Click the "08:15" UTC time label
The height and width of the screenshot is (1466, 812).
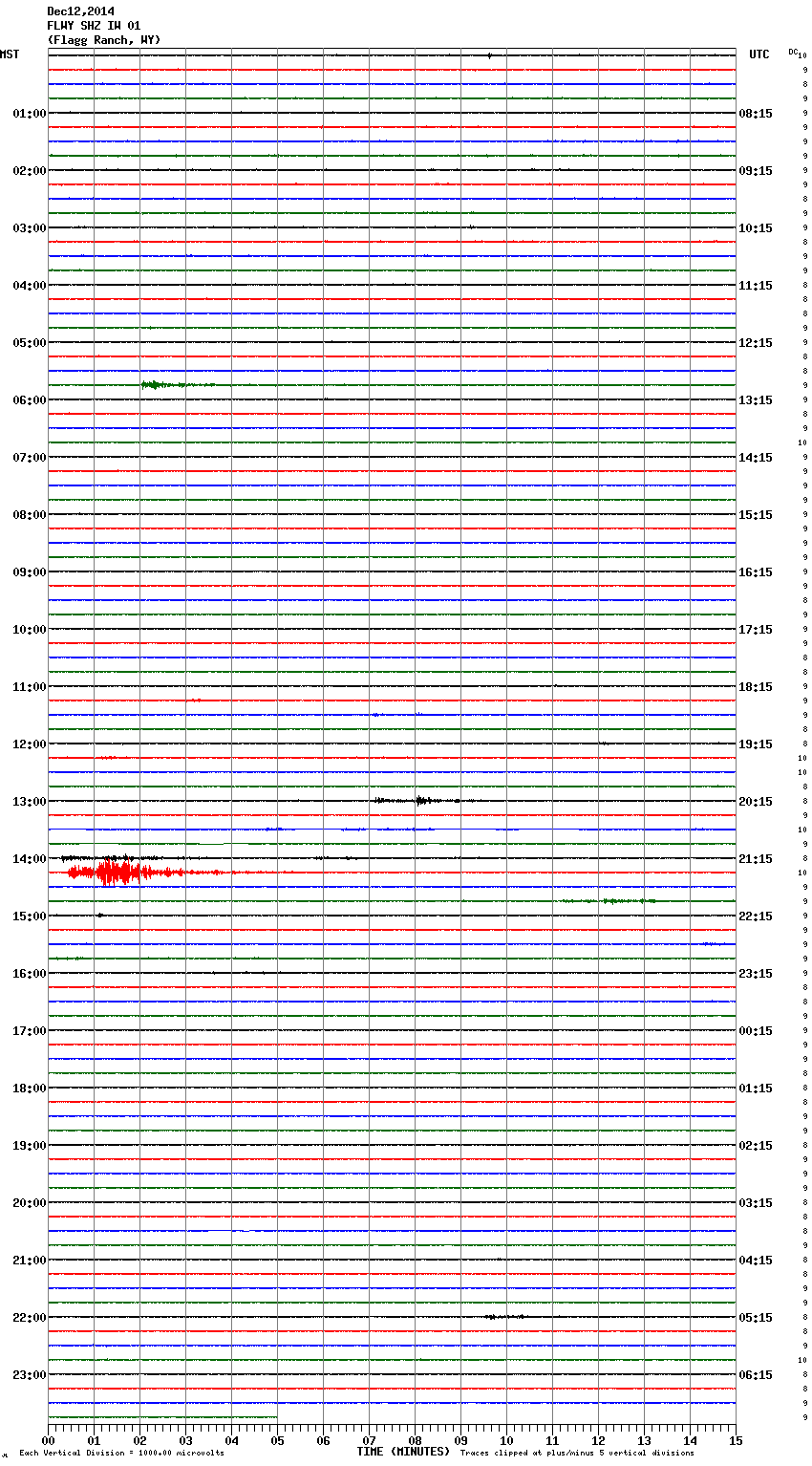756,114
